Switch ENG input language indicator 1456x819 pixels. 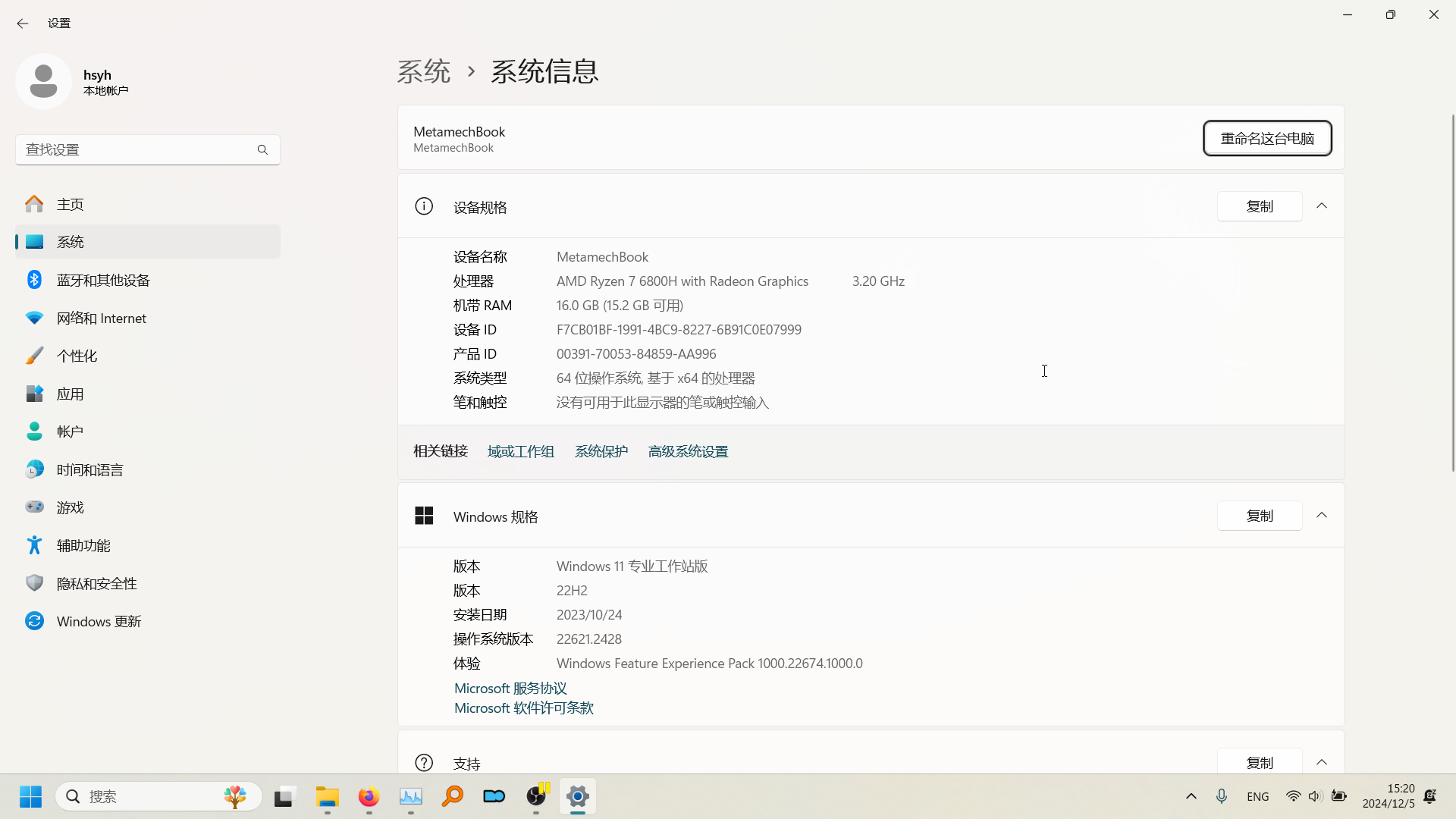[1258, 796]
